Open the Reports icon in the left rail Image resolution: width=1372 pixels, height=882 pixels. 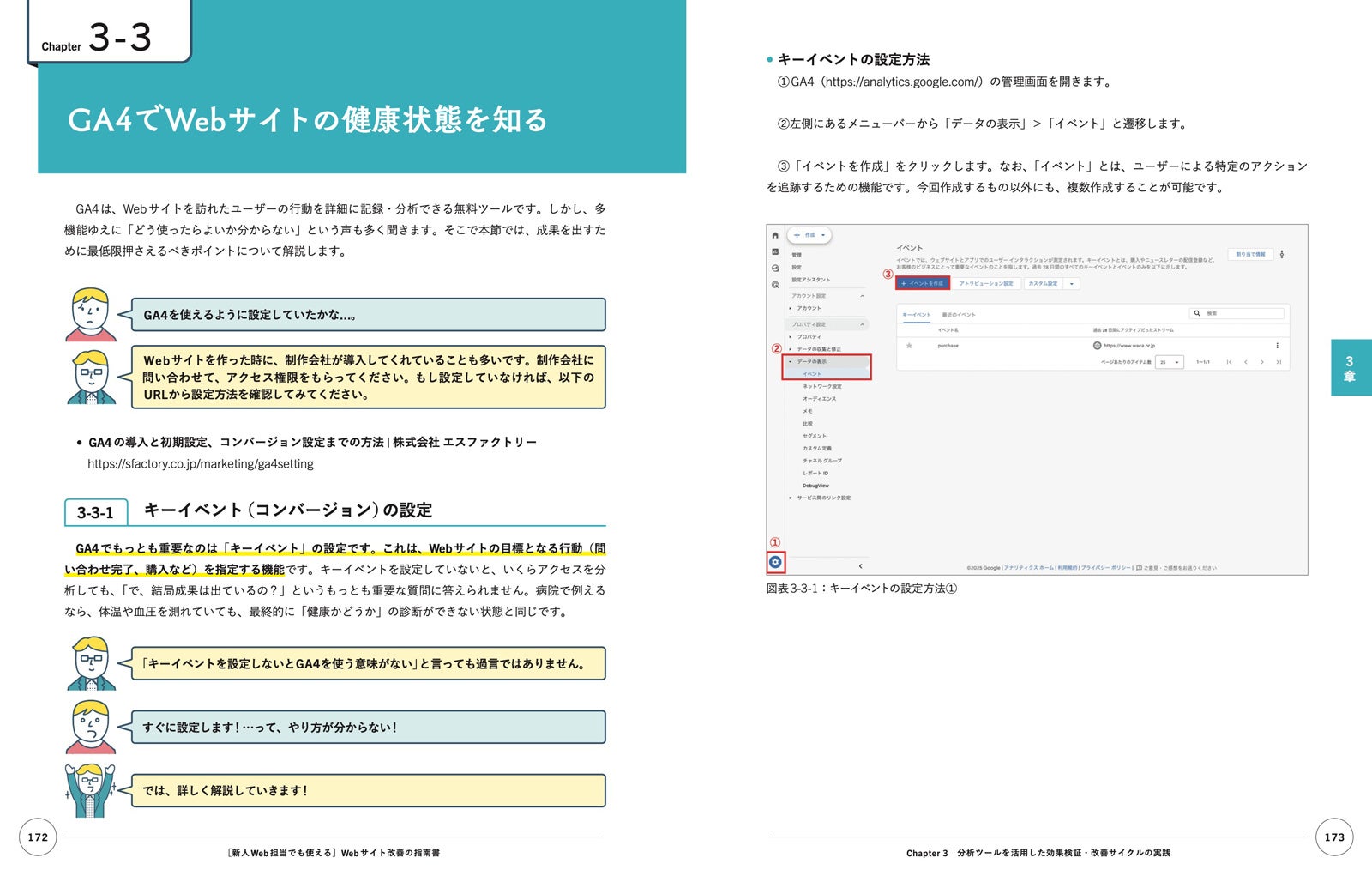775,251
